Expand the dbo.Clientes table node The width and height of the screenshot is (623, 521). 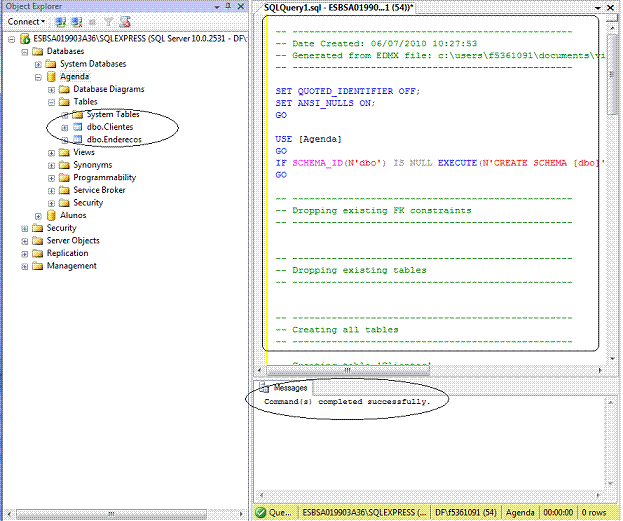(x=64, y=128)
